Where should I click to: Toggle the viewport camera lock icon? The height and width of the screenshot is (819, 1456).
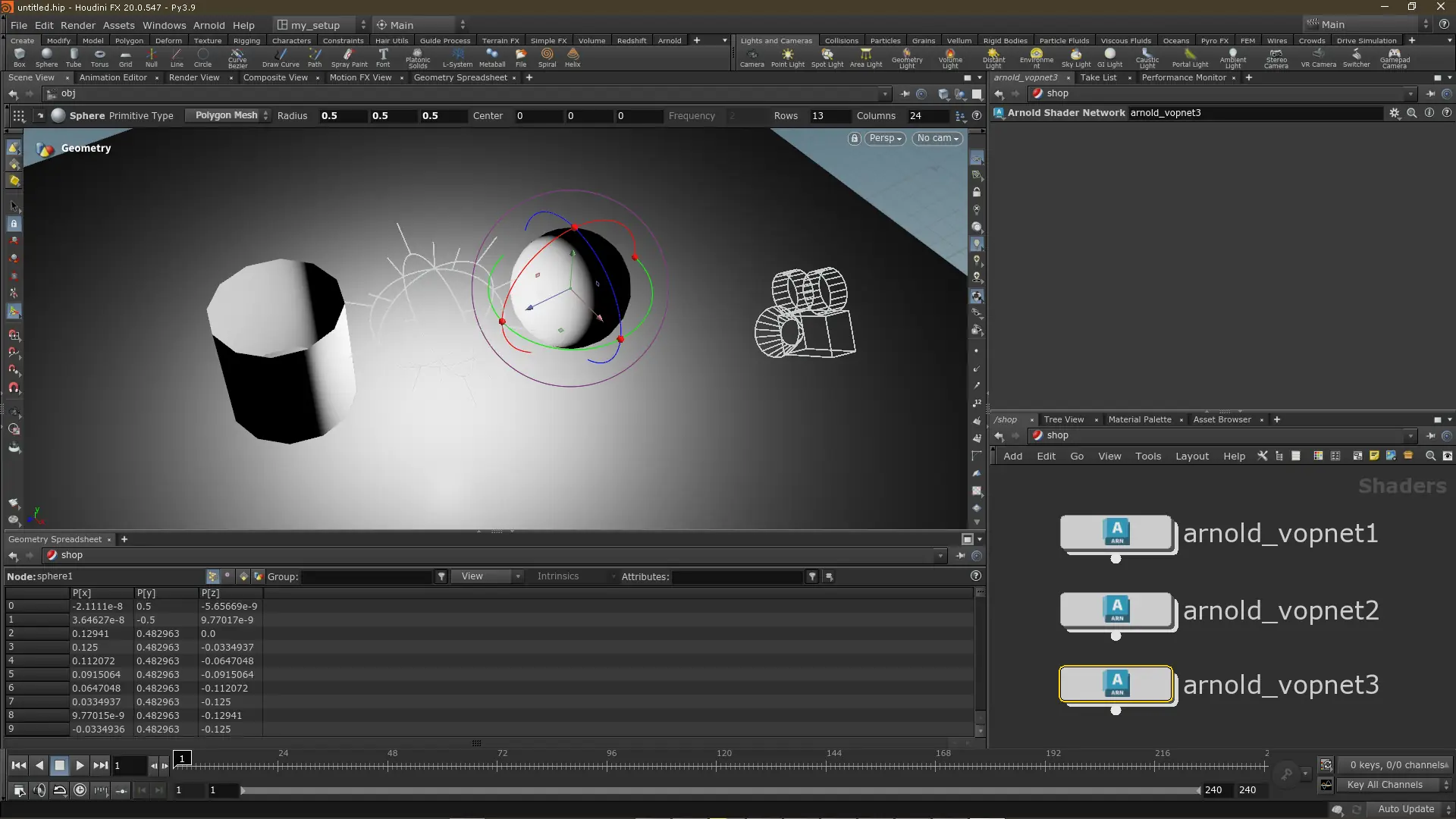click(855, 138)
